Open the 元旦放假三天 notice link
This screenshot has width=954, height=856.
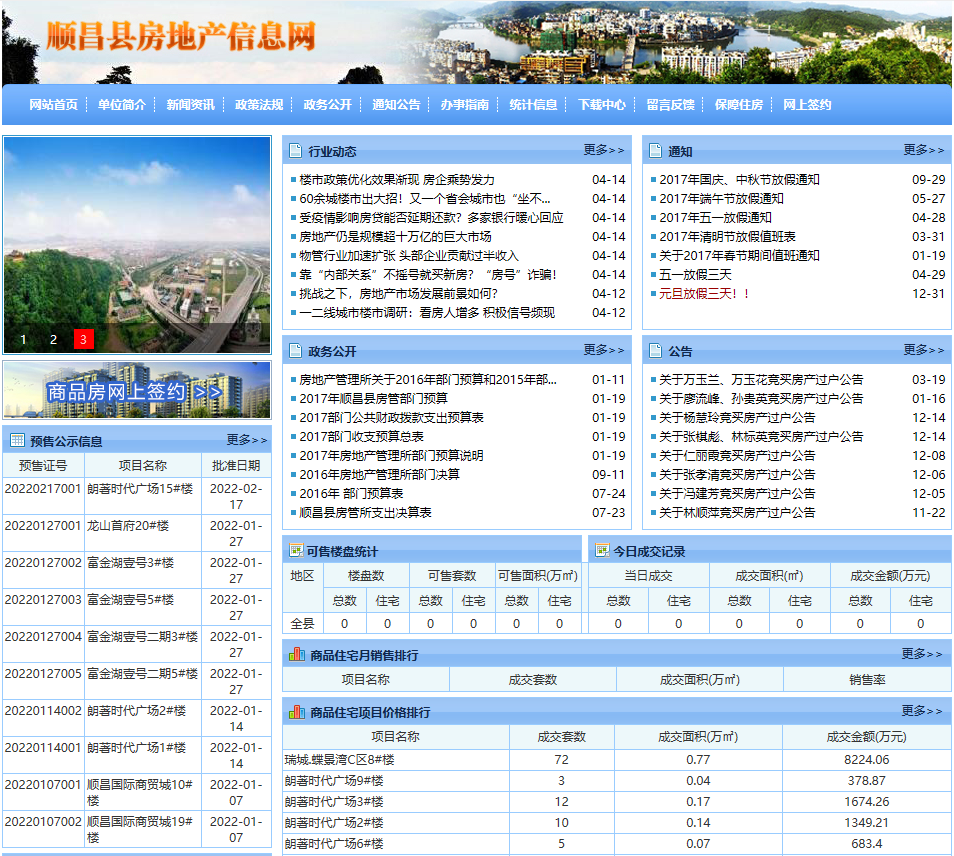tap(704, 294)
